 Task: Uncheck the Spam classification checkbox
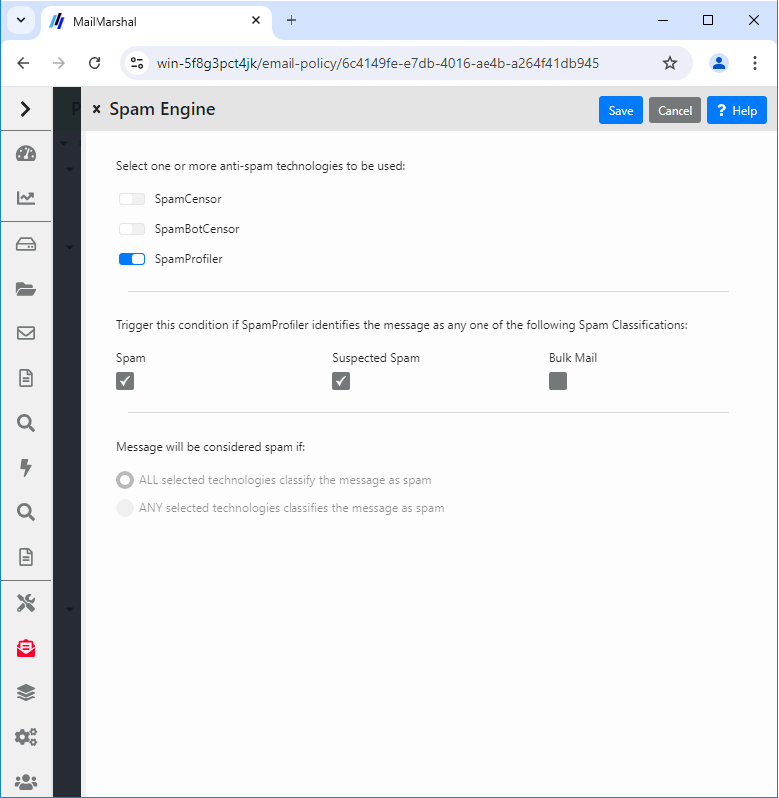pos(125,381)
